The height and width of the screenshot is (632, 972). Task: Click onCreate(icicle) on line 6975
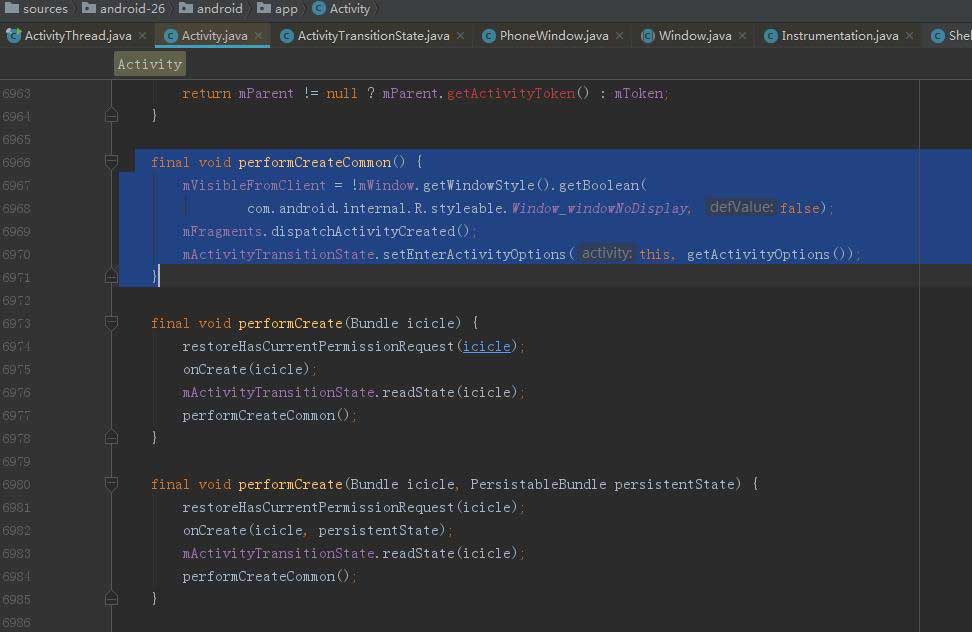(x=246, y=369)
